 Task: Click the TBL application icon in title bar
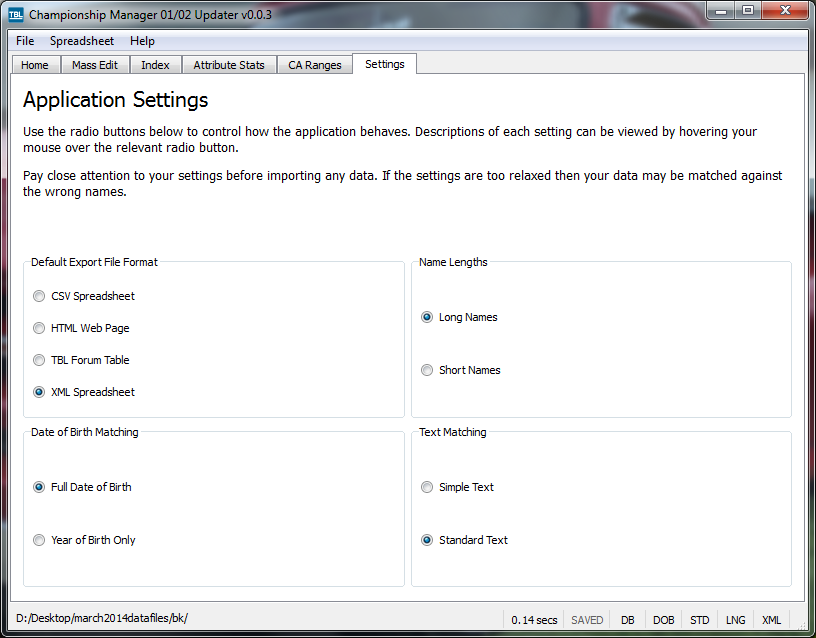tap(16, 15)
